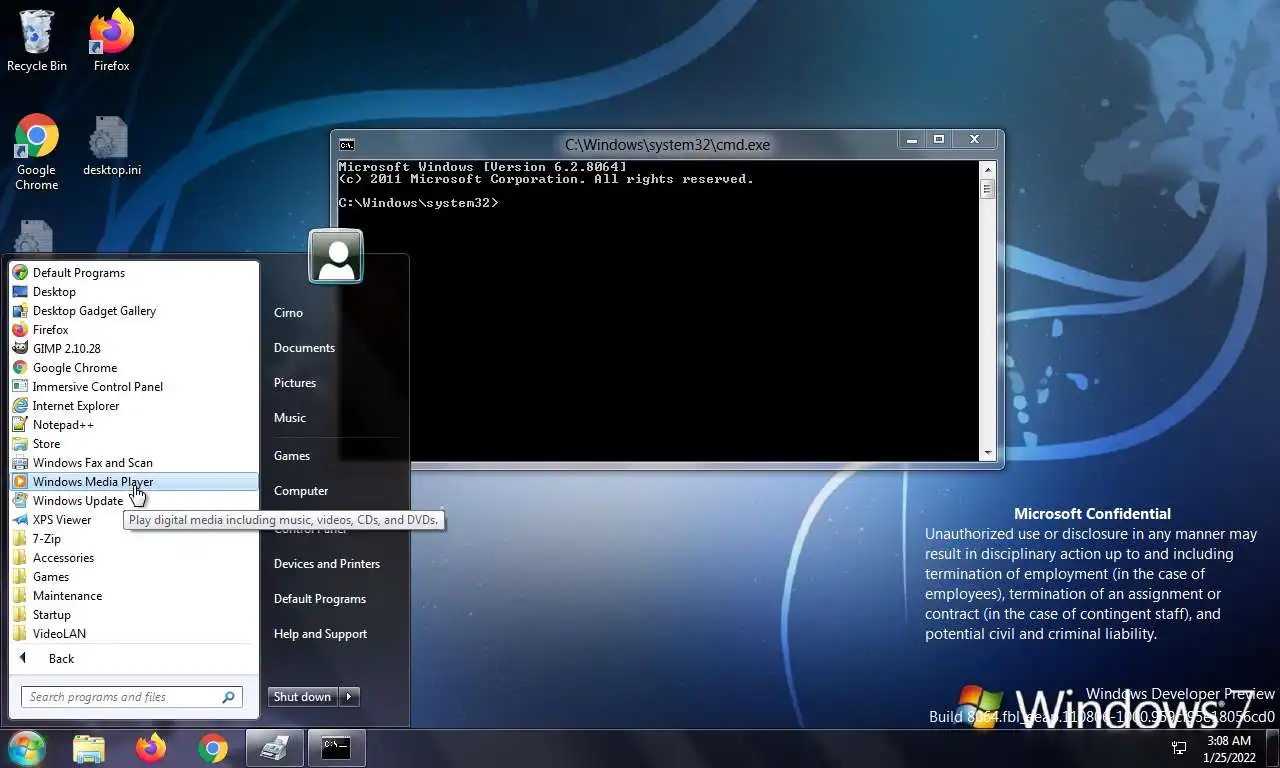Open File Explorer from the taskbar
The width and height of the screenshot is (1280, 768).
[89, 748]
